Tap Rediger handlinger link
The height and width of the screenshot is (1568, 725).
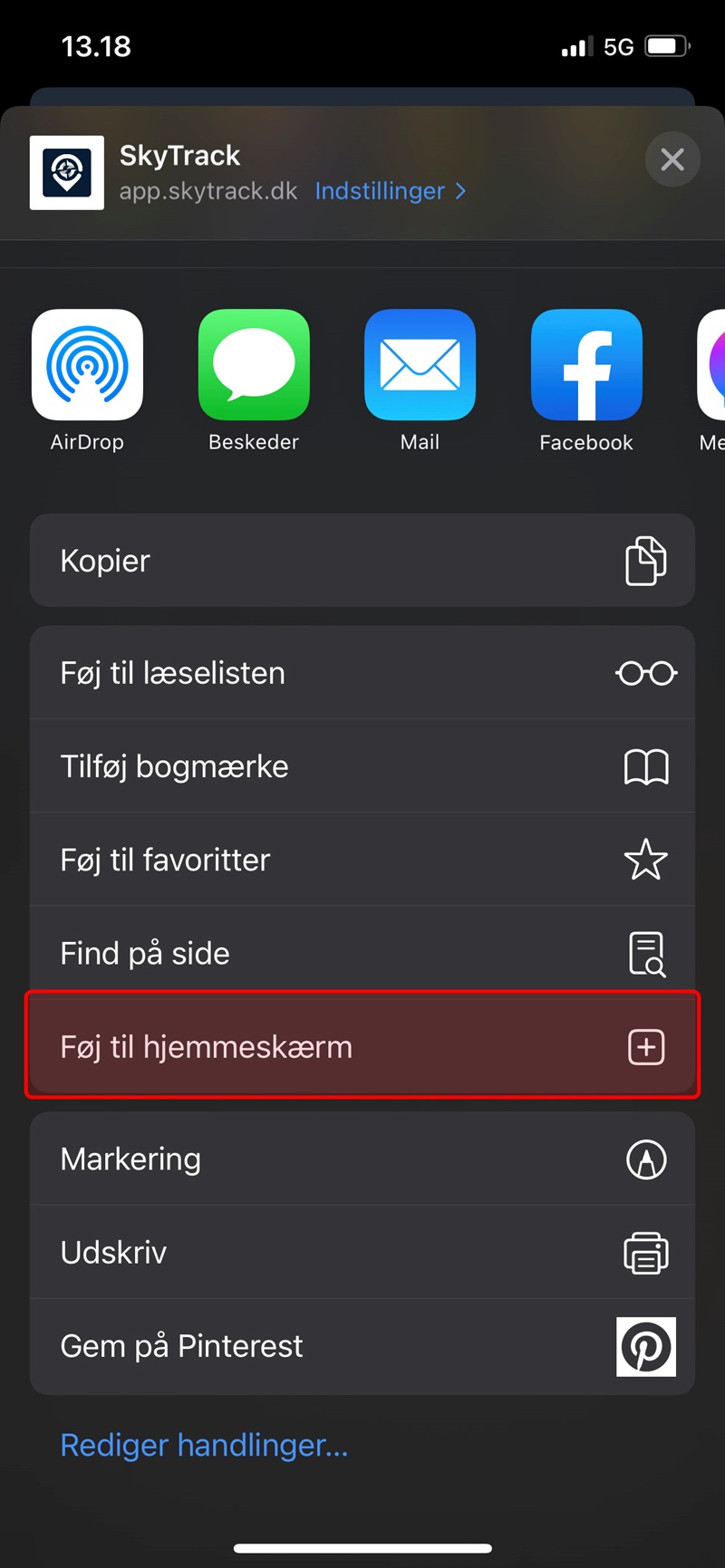pos(204,1445)
